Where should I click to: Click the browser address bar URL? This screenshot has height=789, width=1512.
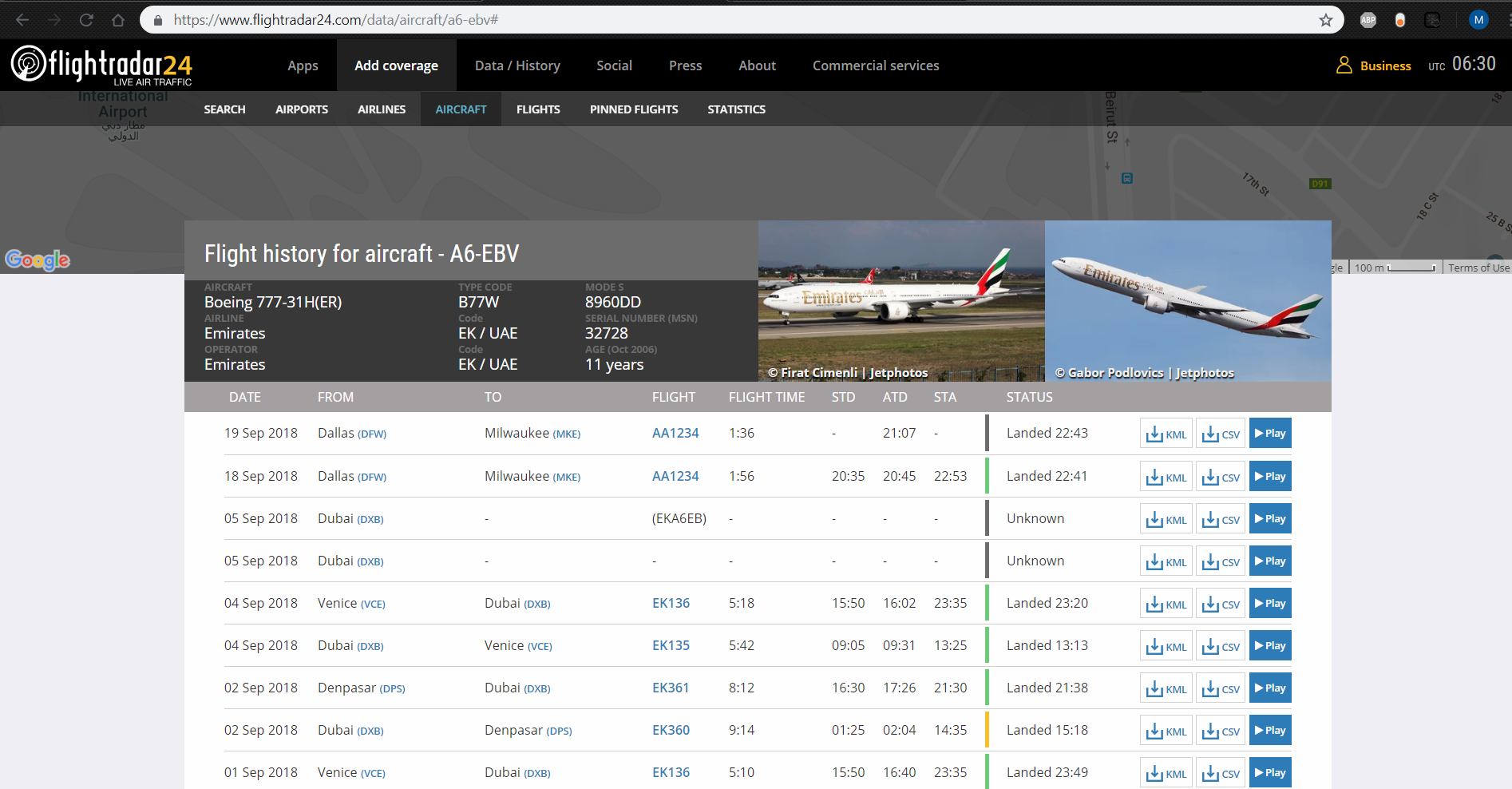pos(335,20)
